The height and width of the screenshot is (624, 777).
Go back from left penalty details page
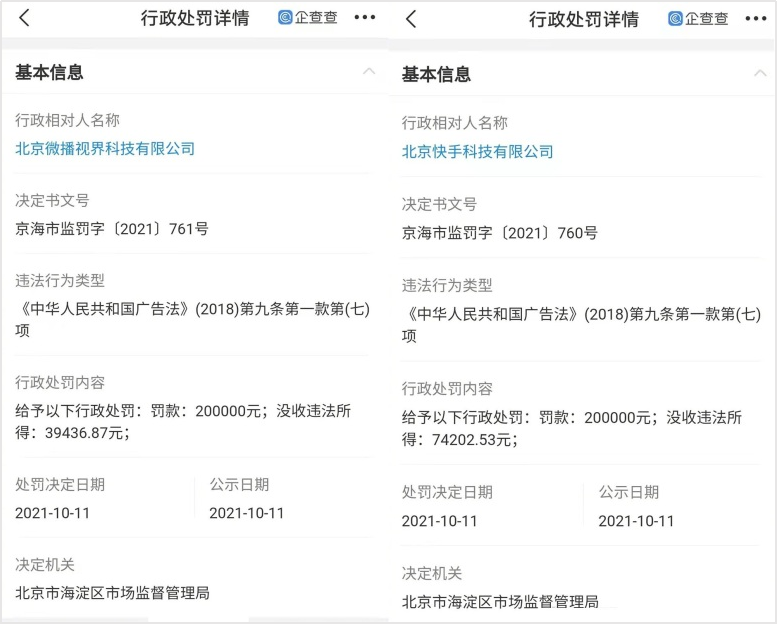tap(24, 18)
